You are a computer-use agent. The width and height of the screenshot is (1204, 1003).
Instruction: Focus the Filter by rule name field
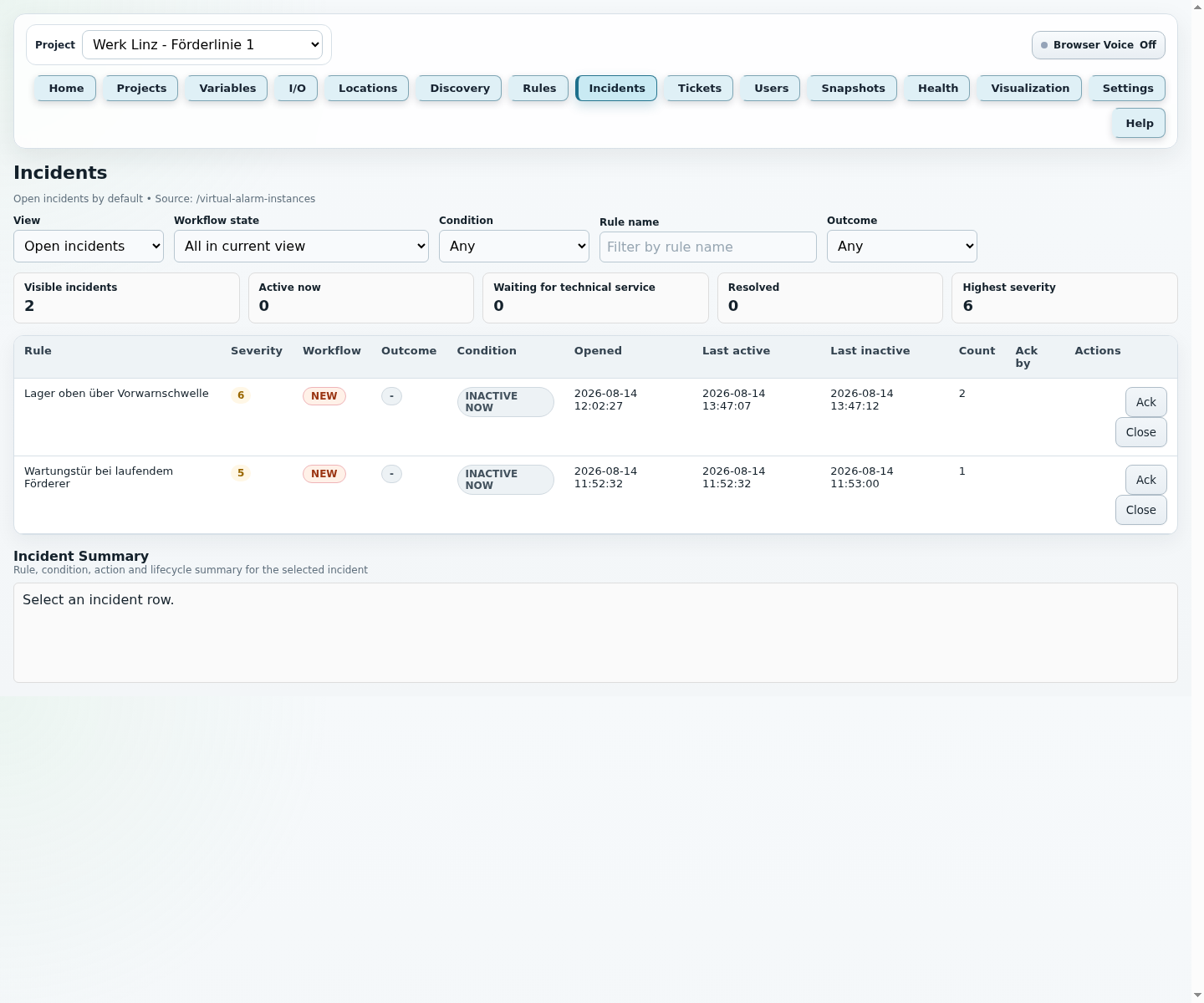(708, 247)
